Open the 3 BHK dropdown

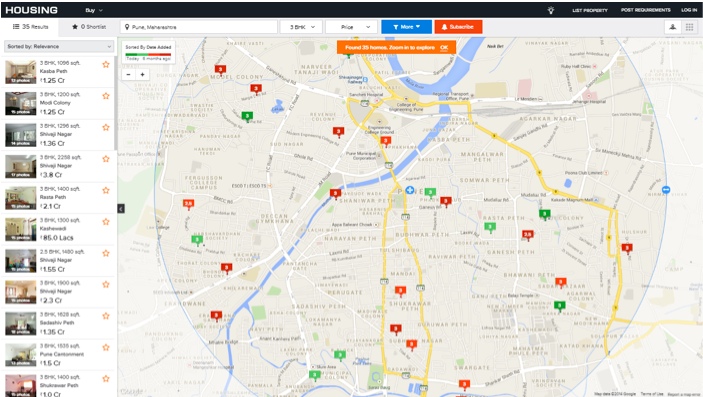301,27
